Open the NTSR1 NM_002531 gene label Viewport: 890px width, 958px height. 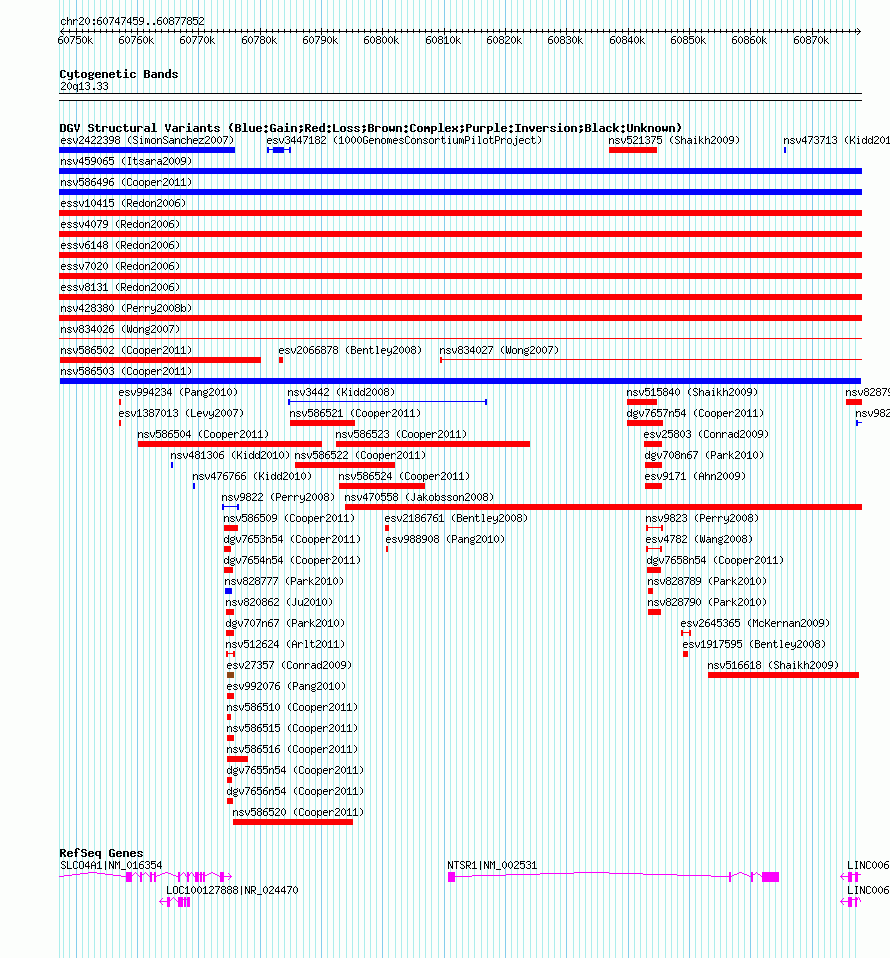point(492,865)
